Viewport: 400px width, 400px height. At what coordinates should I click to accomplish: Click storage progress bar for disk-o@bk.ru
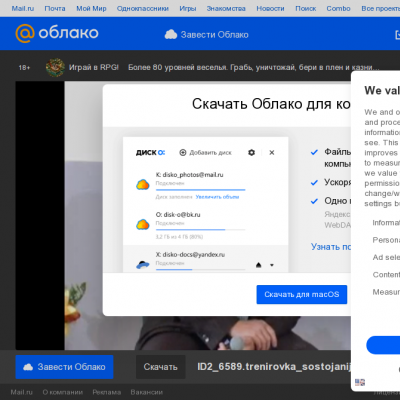coord(200,230)
